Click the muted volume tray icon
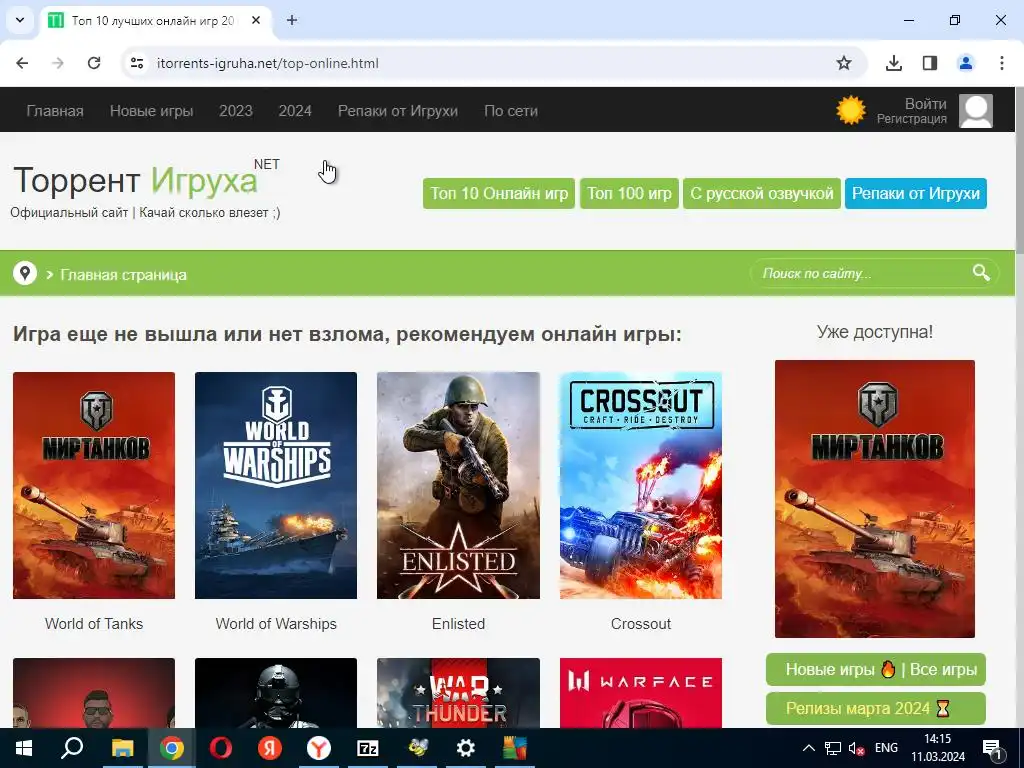This screenshot has width=1024, height=768. (856, 748)
